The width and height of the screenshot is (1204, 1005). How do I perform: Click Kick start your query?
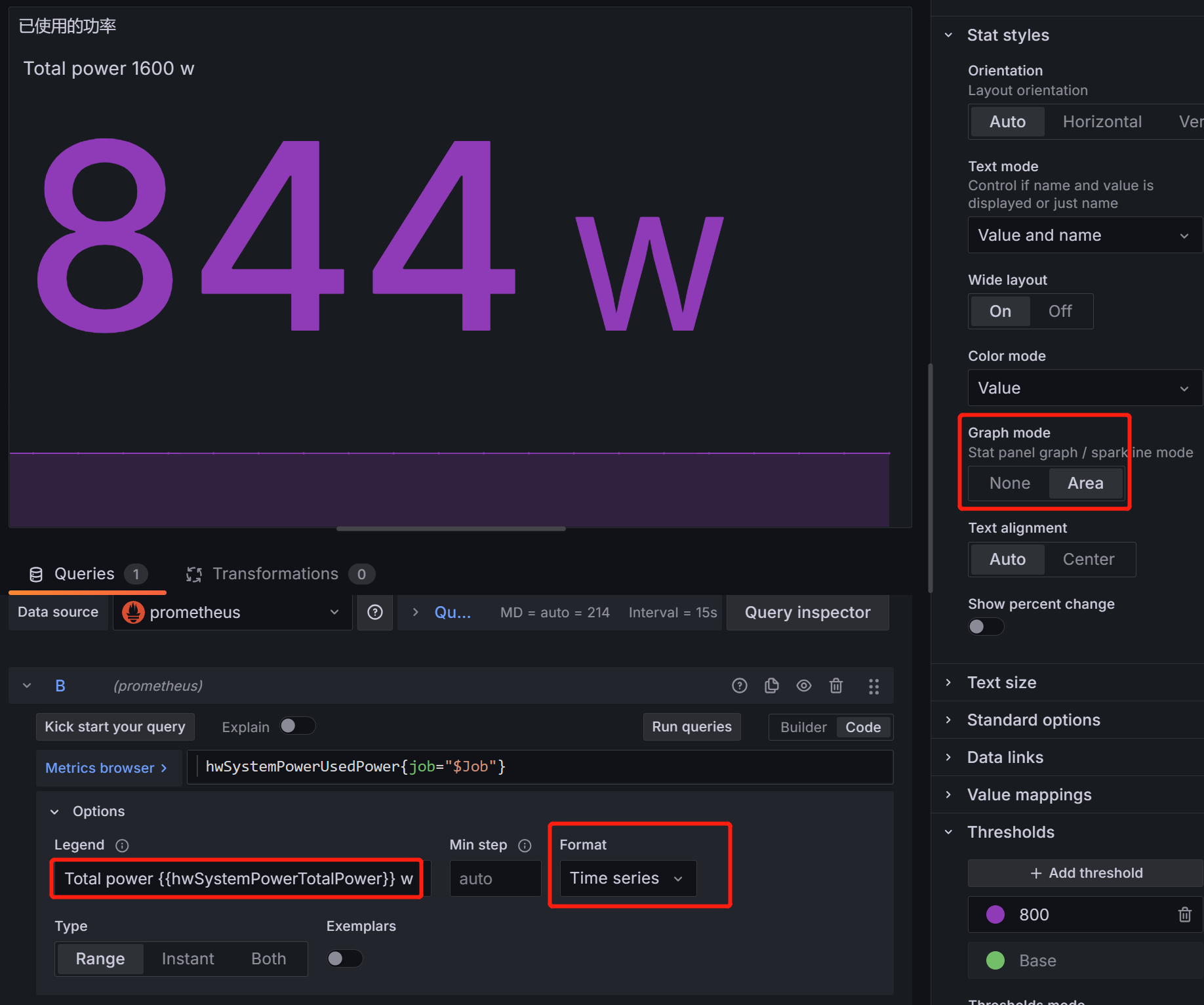pos(115,726)
